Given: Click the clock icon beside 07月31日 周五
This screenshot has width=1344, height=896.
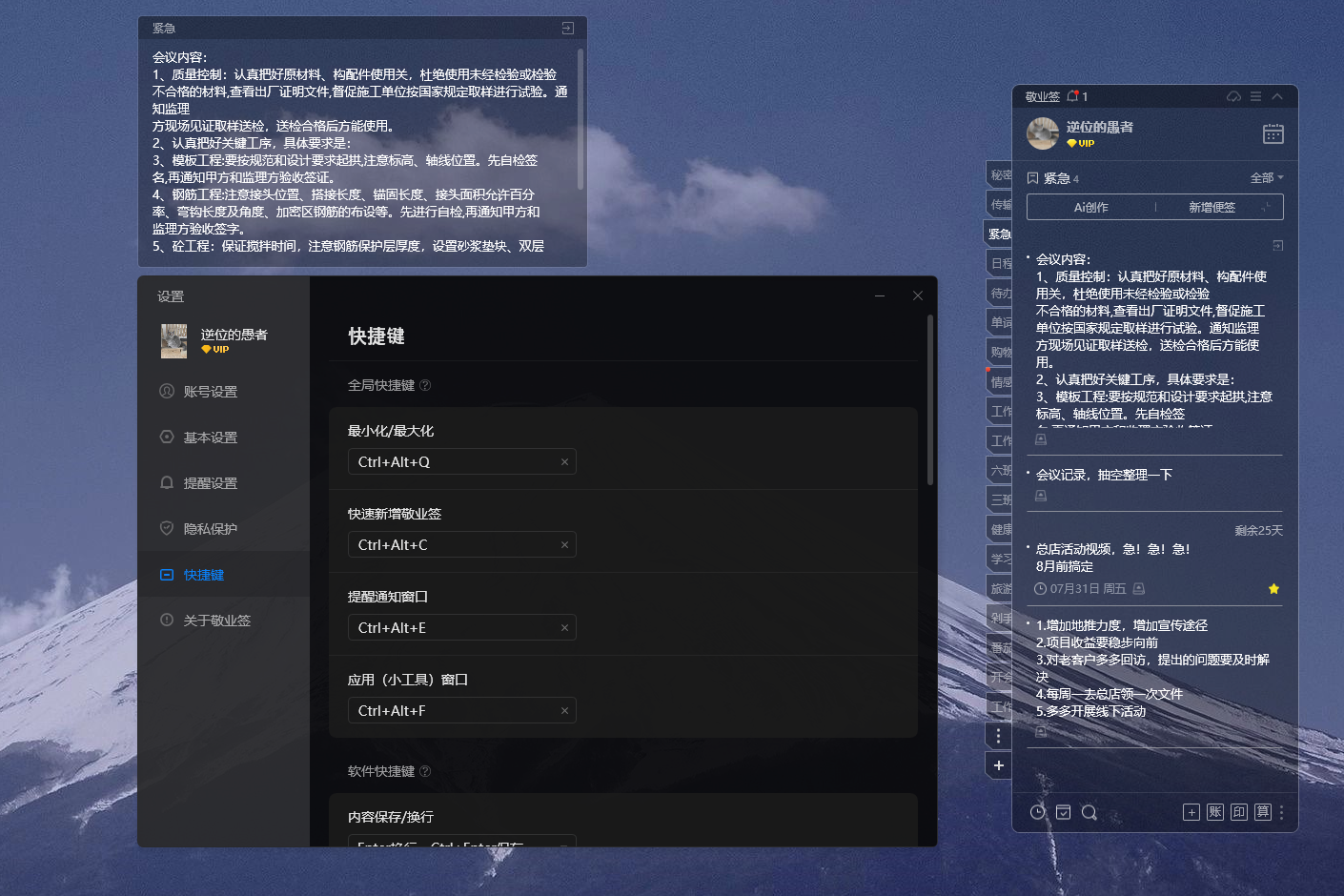Looking at the screenshot, I should (x=1040, y=589).
